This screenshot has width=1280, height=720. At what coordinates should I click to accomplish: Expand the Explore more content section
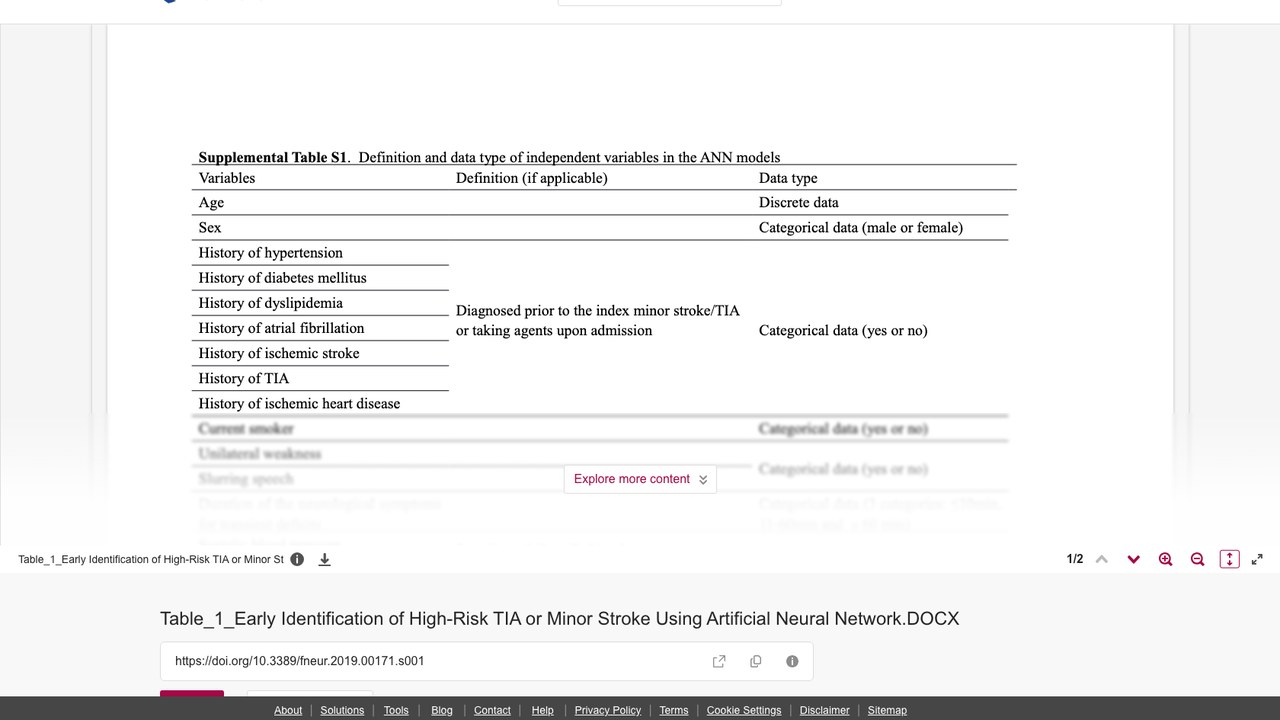tap(640, 479)
